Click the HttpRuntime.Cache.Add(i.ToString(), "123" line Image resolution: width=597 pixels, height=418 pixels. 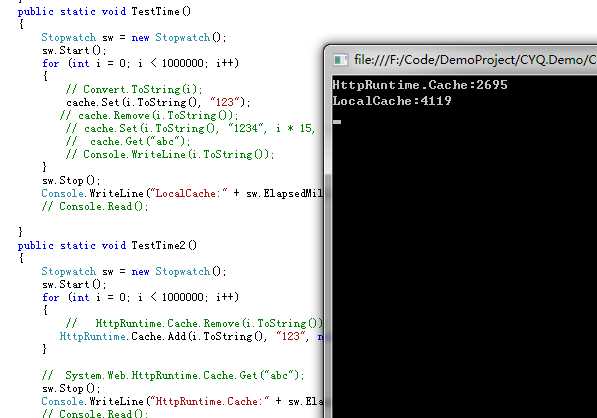tap(192, 337)
